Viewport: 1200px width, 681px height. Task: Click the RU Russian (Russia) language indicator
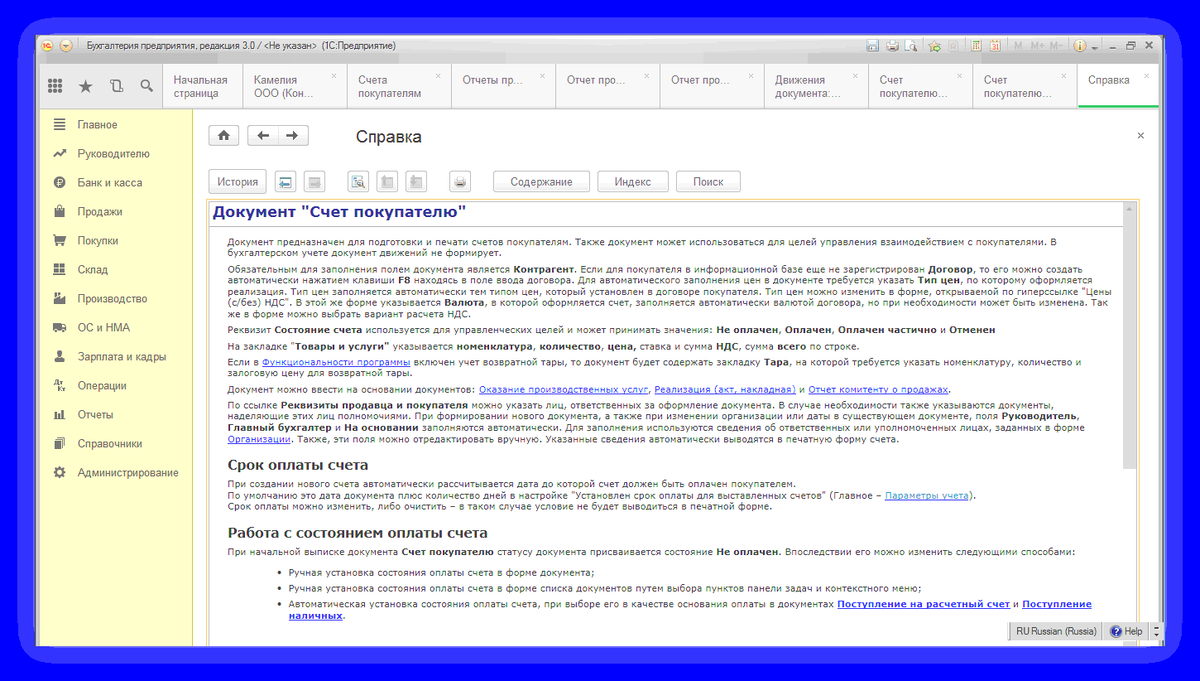tap(1056, 631)
